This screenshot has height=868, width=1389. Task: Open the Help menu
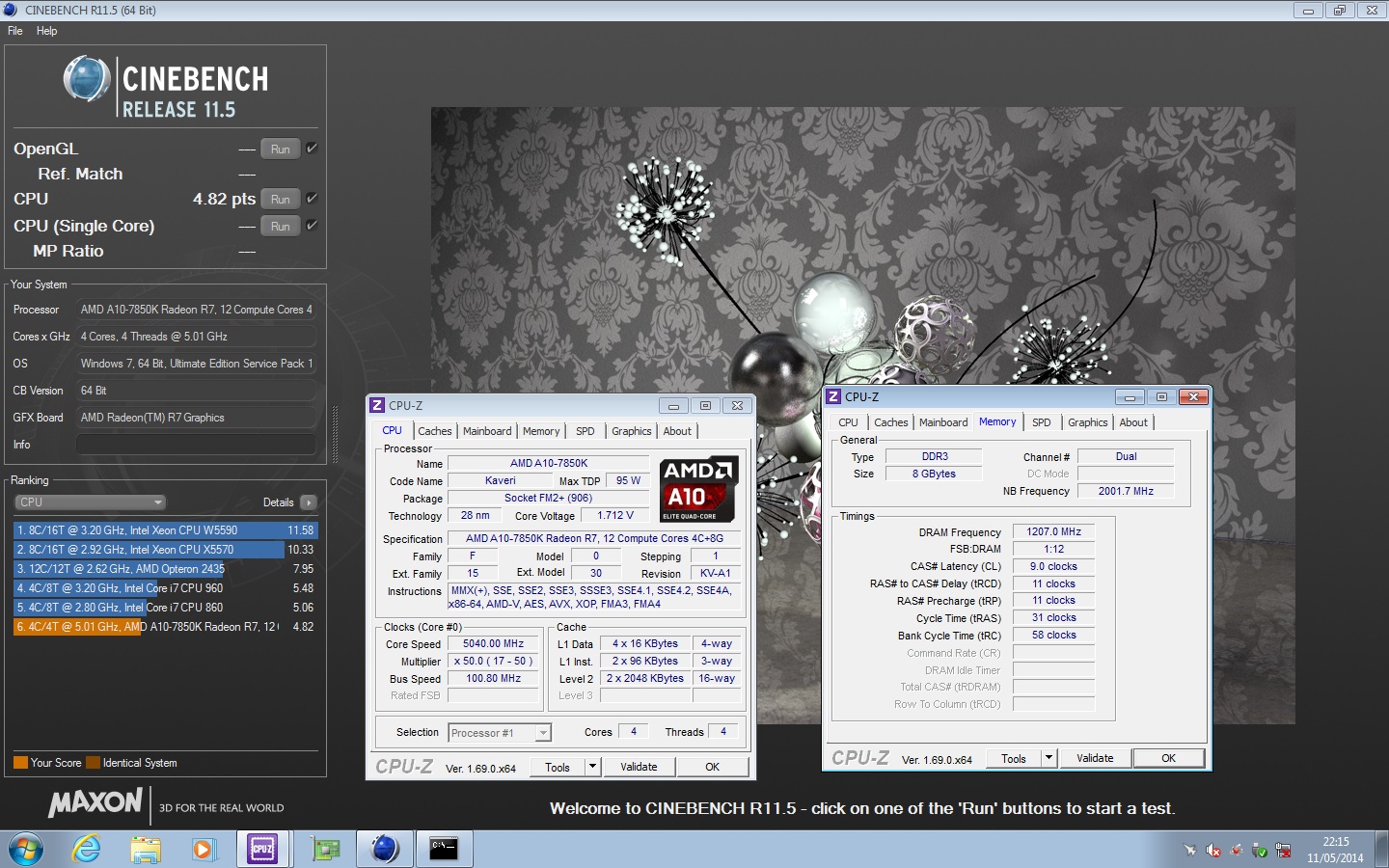(x=46, y=31)
